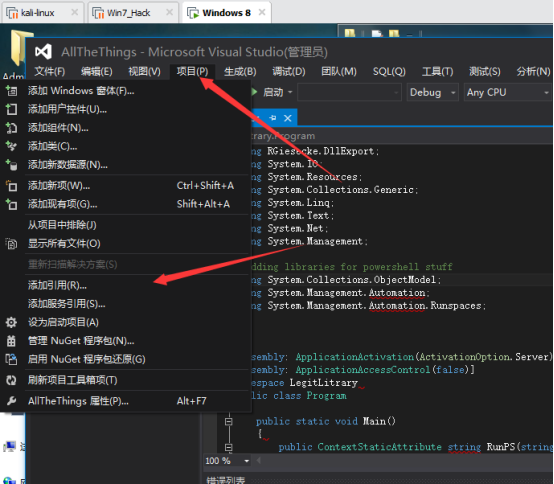Choose 启用 NuGet 程序包还原(G) entry
Image resolution: width=554 pixels, height=484 pixels.
(x=125, y=359)
